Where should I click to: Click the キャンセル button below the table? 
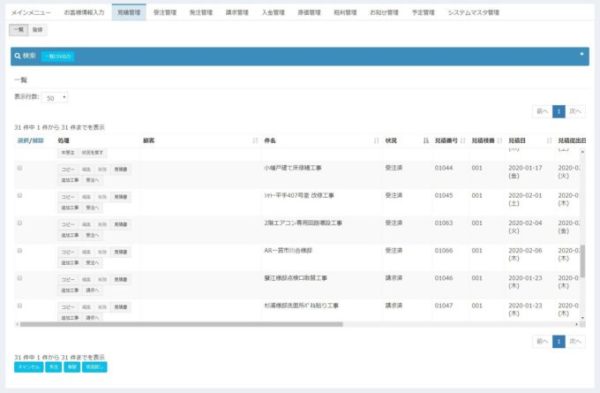[29, 367]
